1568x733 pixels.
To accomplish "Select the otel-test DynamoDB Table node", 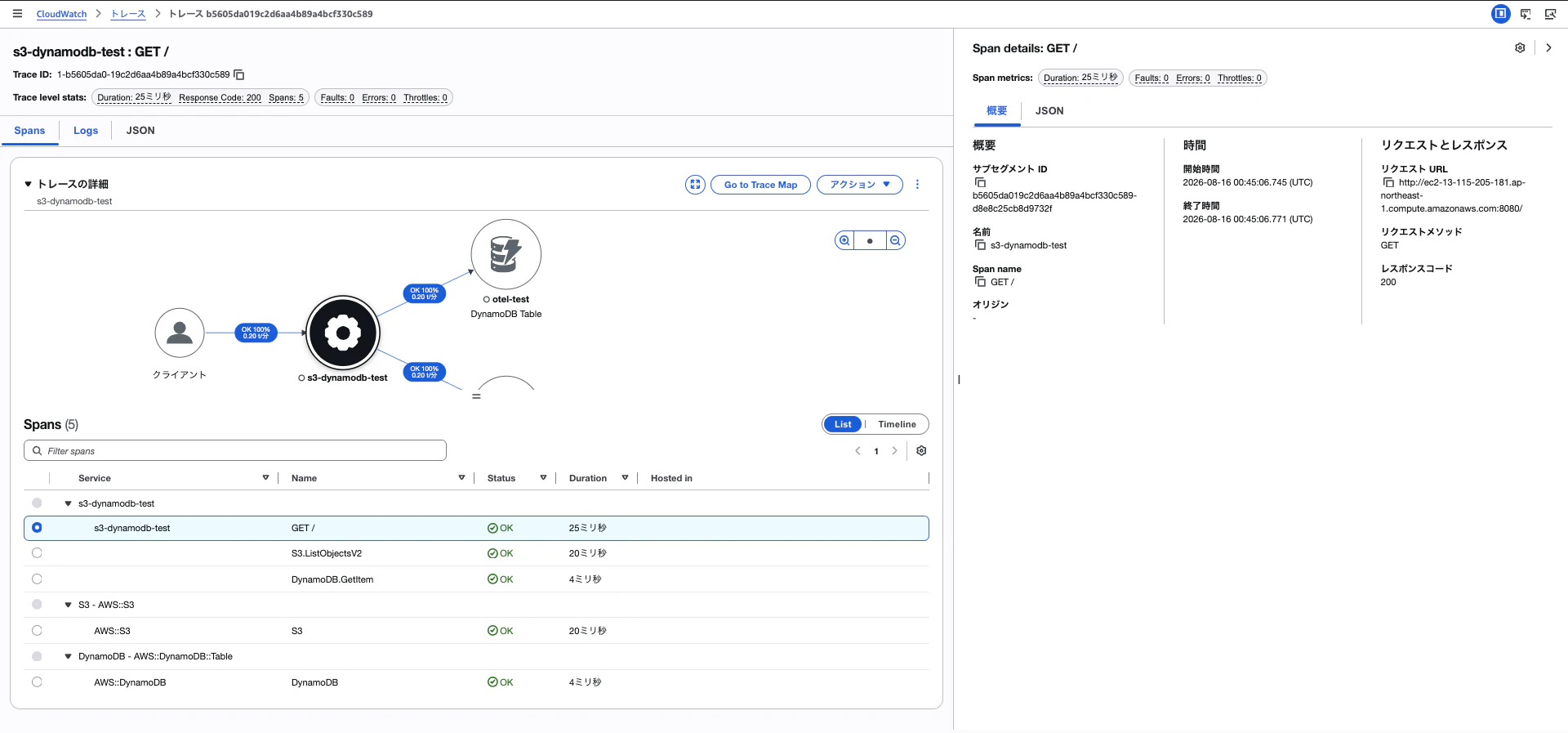I will (506, 254).
